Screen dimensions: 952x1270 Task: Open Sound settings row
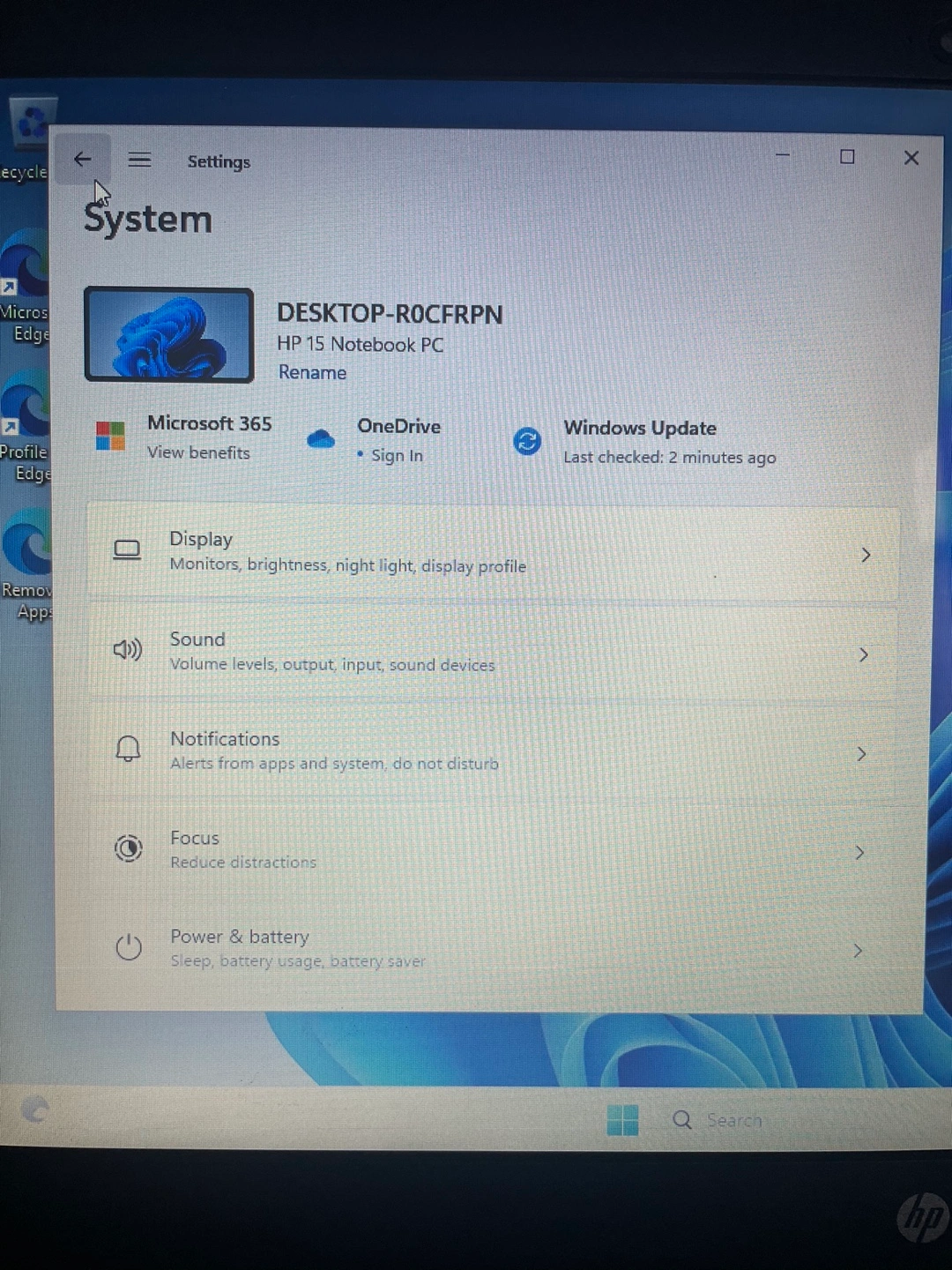(492, 652)
